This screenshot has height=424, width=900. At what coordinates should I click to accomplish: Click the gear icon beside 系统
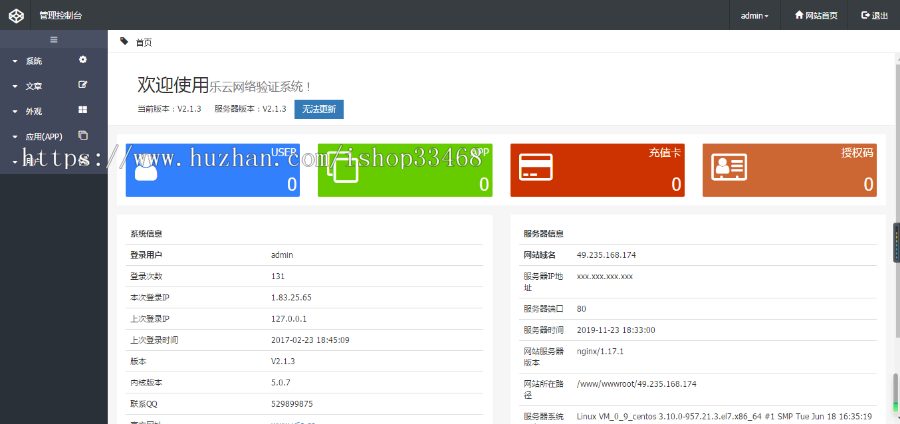click(x=83, y=59)
